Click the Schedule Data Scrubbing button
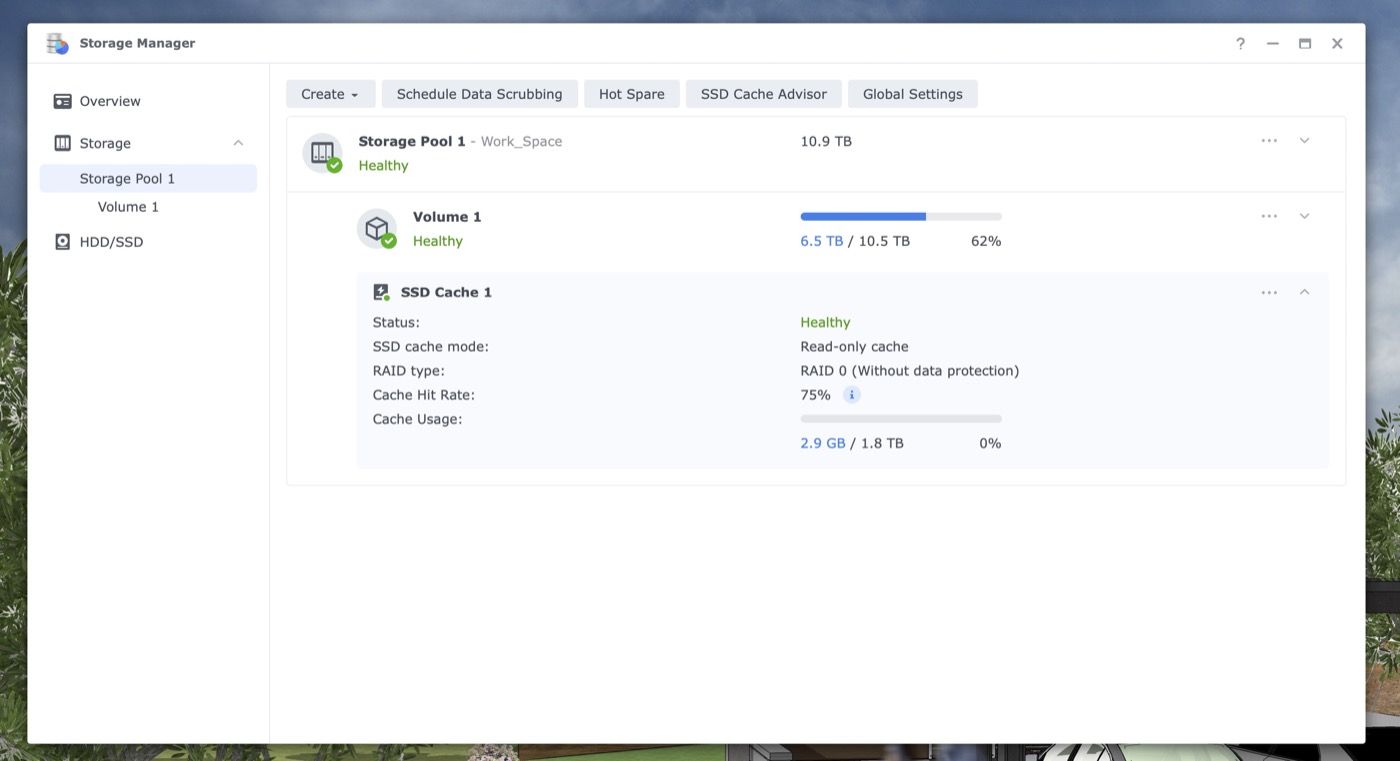Image resolution: width=1400 pixels, height=761 pixels. point(479,94)
